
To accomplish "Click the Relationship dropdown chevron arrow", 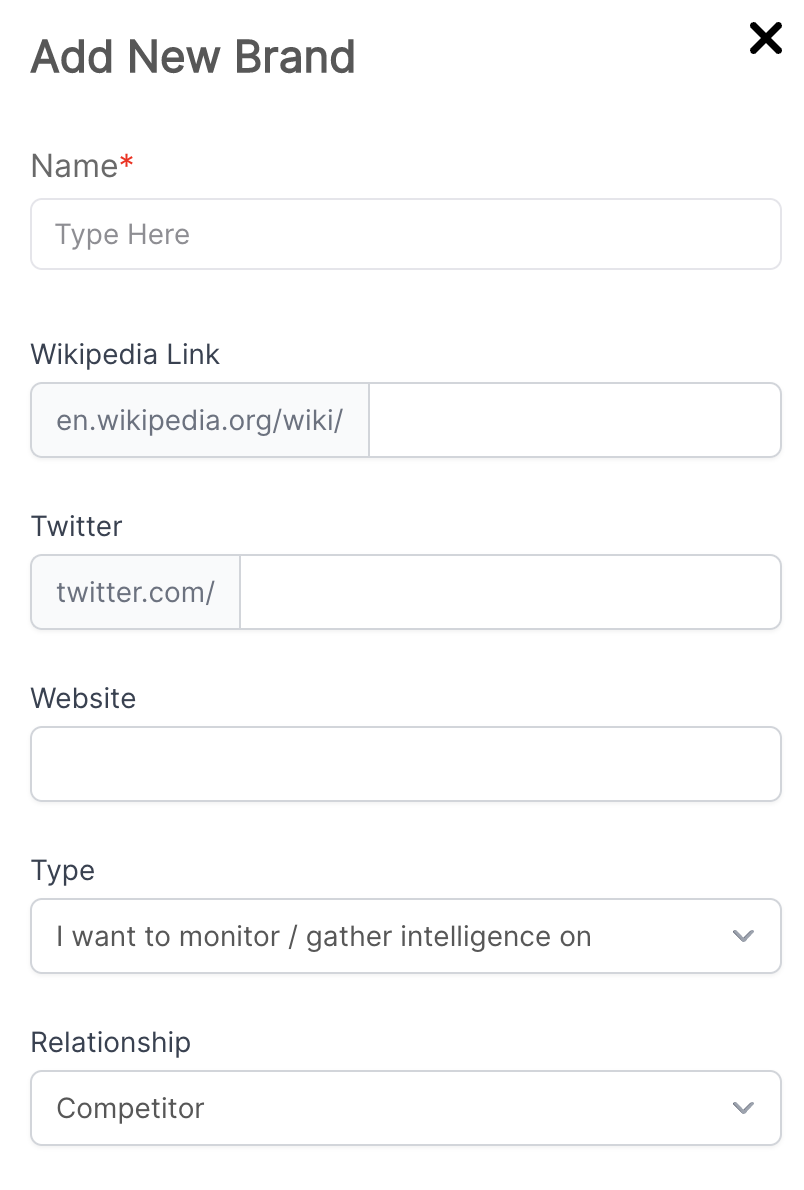I will pyautogui.click(x=742, y=1108).
